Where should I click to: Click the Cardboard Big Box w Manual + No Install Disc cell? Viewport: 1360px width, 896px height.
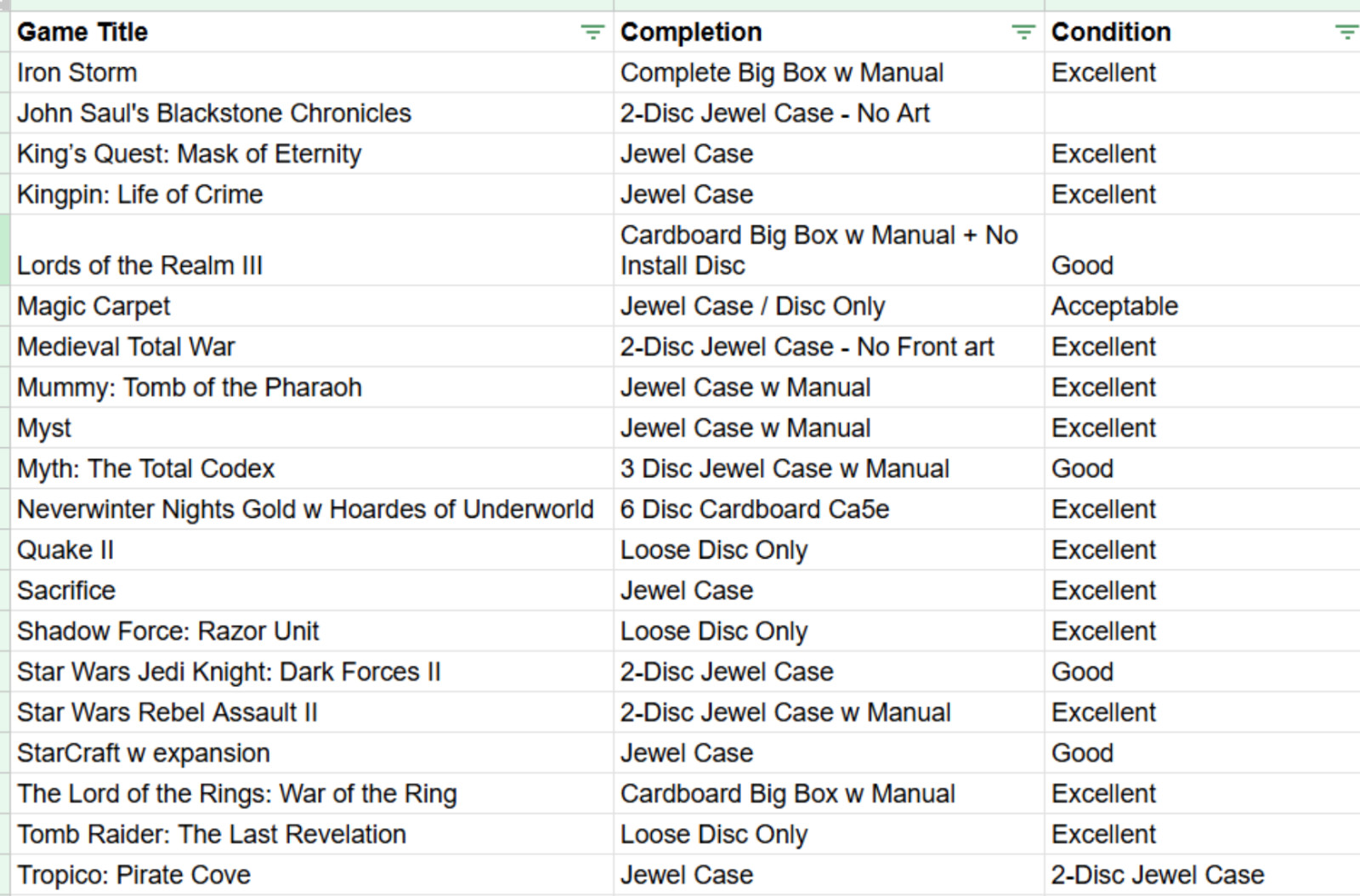(x=829, y=250)
